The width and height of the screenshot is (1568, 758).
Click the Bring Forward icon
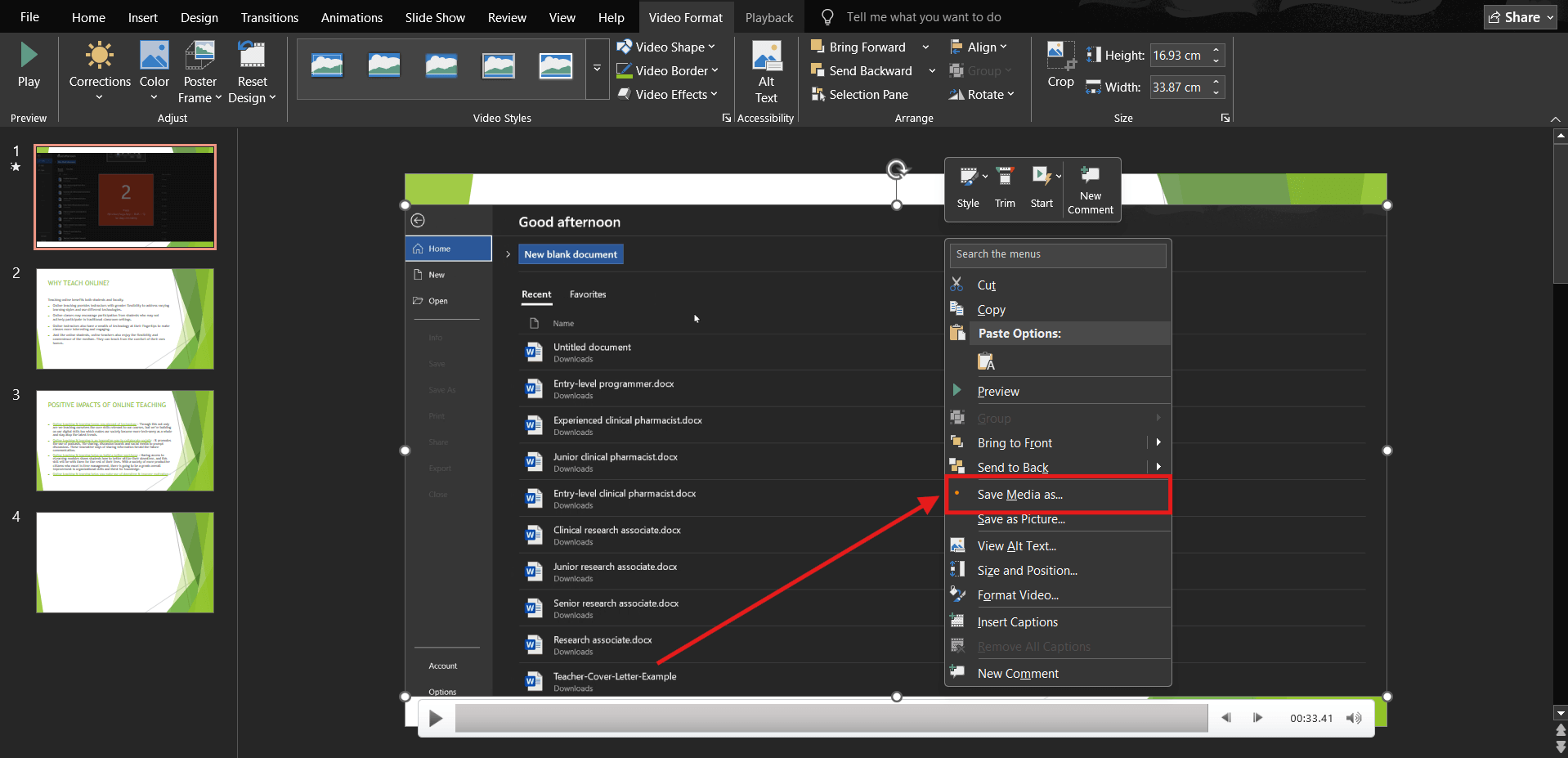pyautogui.click(x=817, y=47)
